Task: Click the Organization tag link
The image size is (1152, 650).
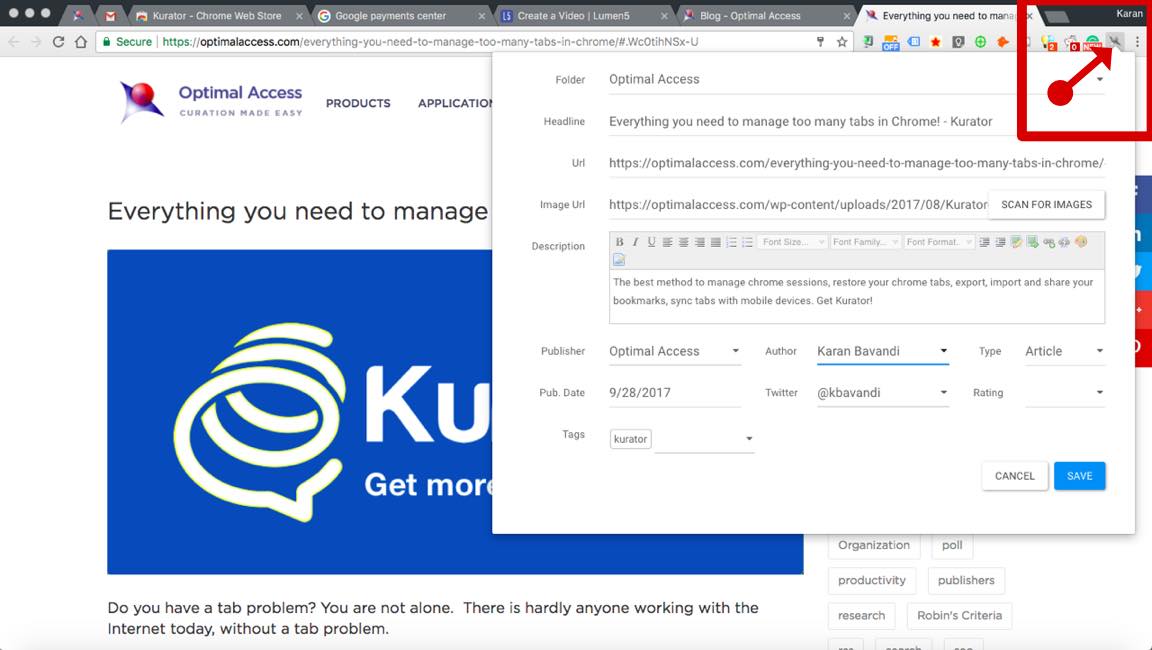Action: pos(874,545)
